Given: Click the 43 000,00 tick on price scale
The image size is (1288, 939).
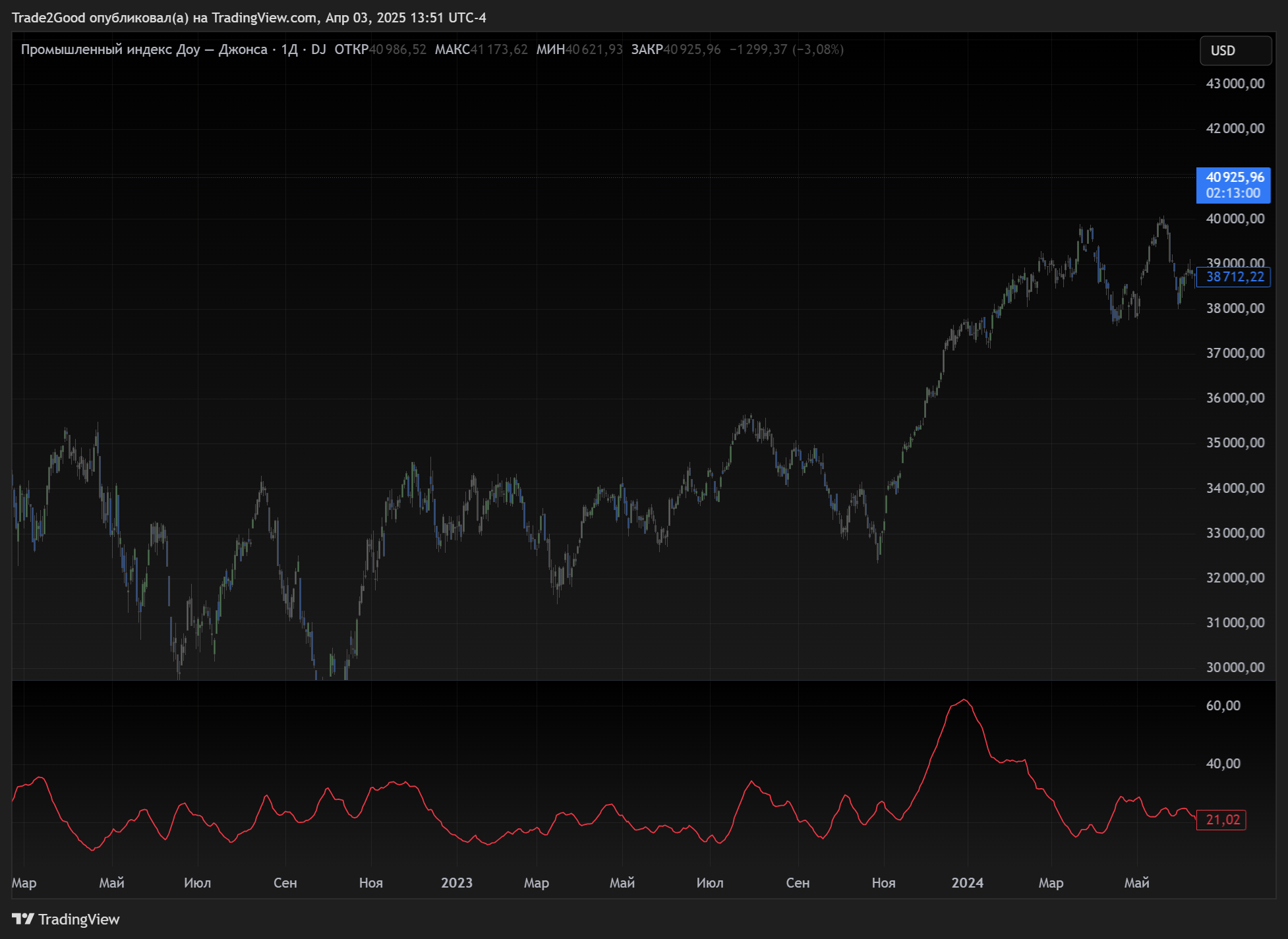Looking at the screenshot, I should [x=1235, y=84].
